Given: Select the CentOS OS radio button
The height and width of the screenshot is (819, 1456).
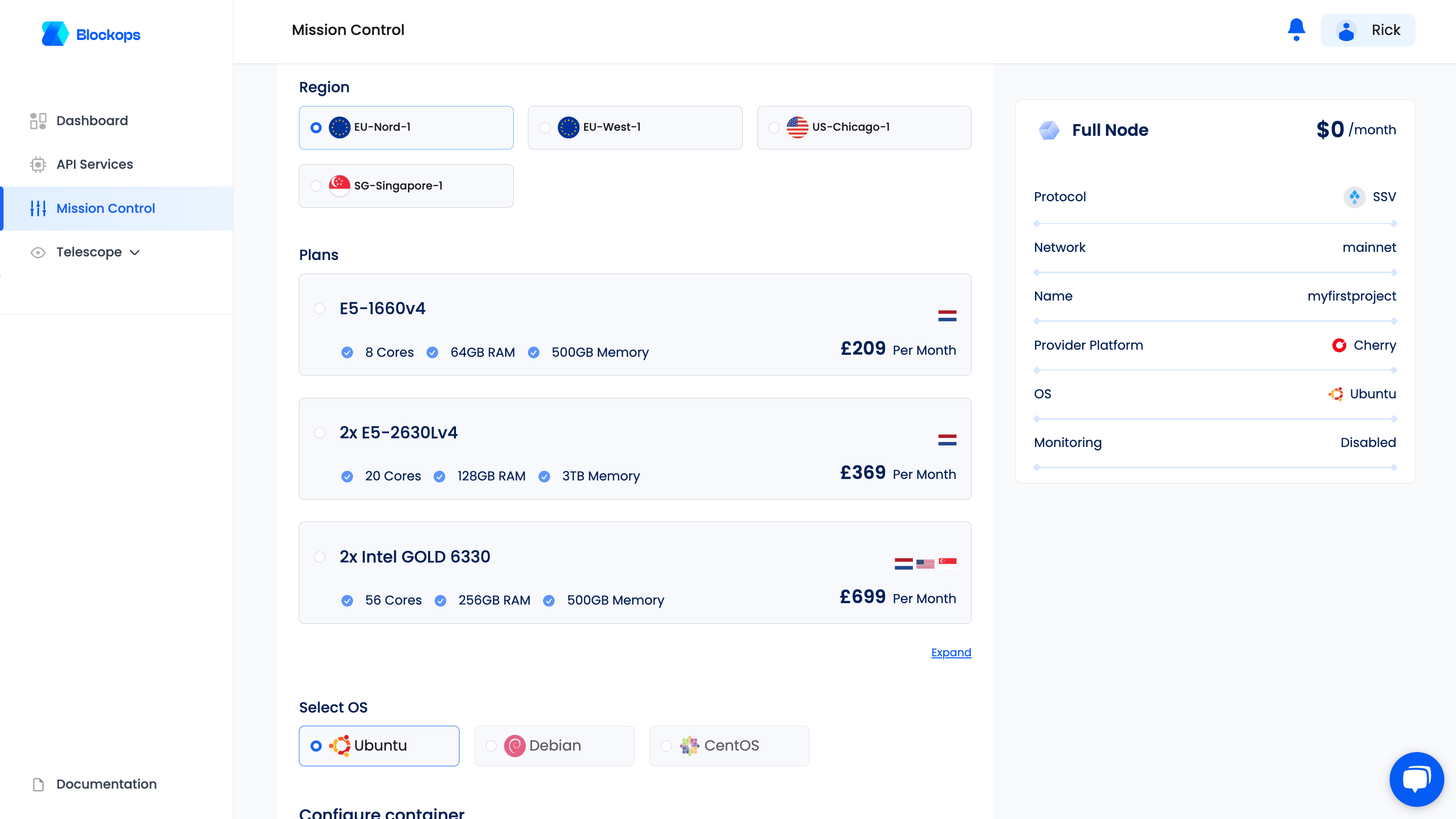Looking at the screenshot, I should click(666, 746).
